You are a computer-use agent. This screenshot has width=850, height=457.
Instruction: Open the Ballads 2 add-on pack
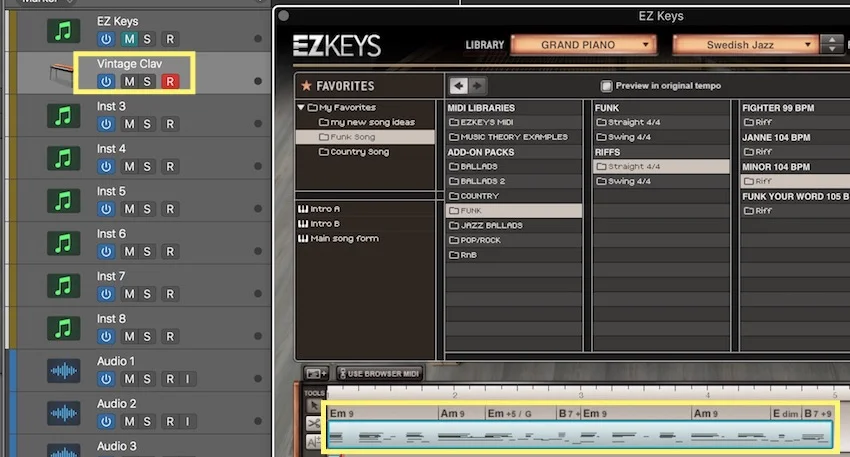[477, 181]
